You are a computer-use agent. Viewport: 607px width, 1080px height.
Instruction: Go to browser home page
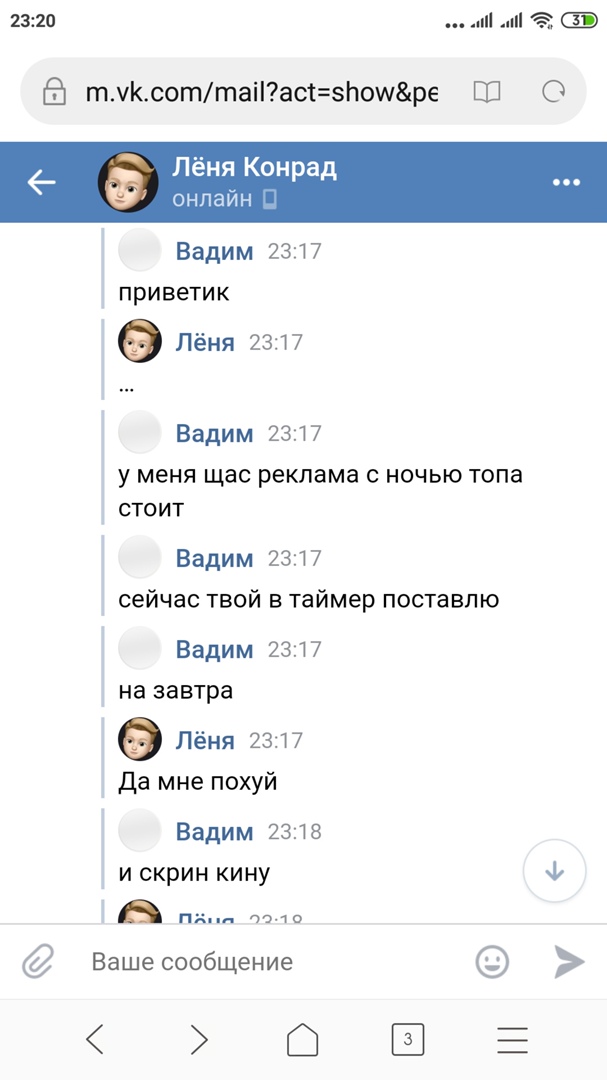tap(302, 1040)
